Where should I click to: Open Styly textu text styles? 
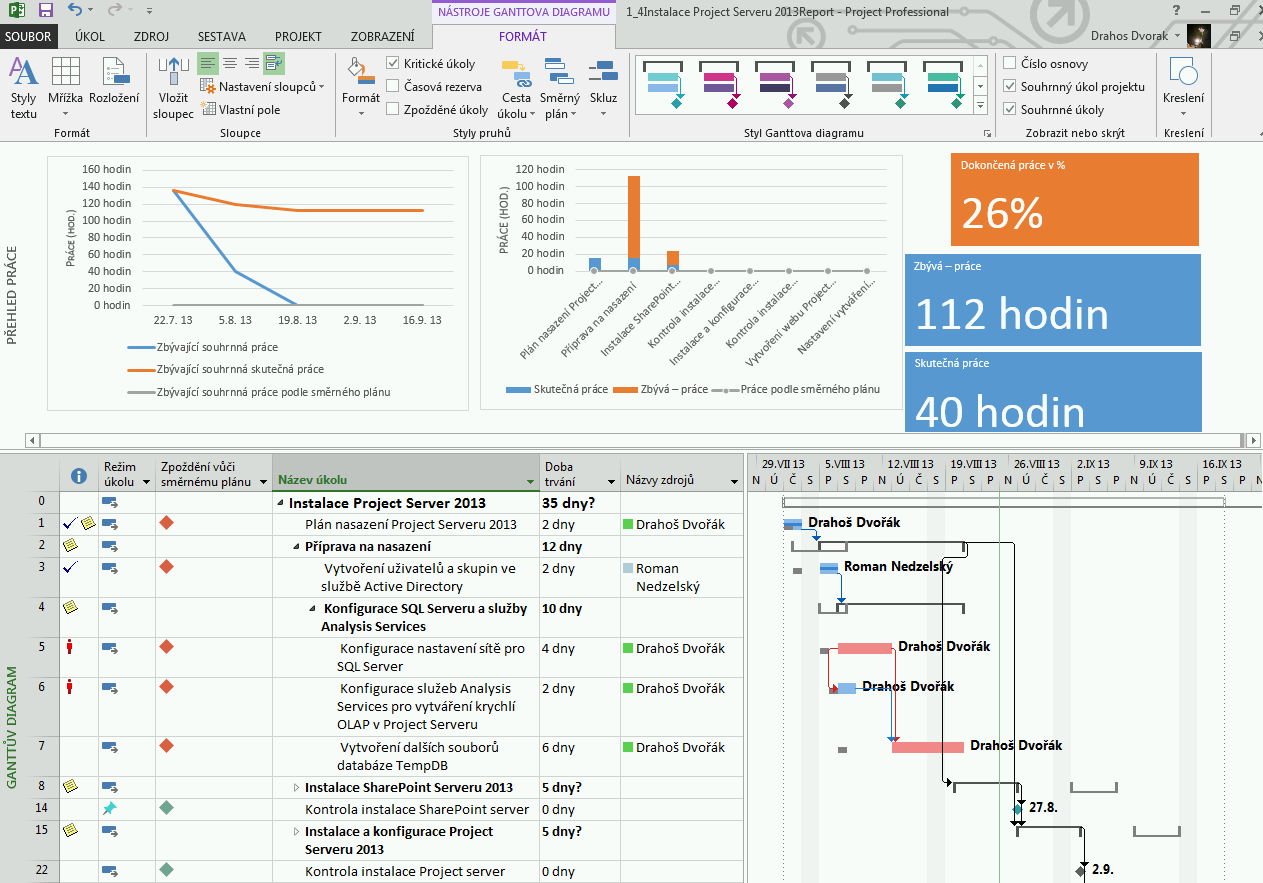[24, 88]
